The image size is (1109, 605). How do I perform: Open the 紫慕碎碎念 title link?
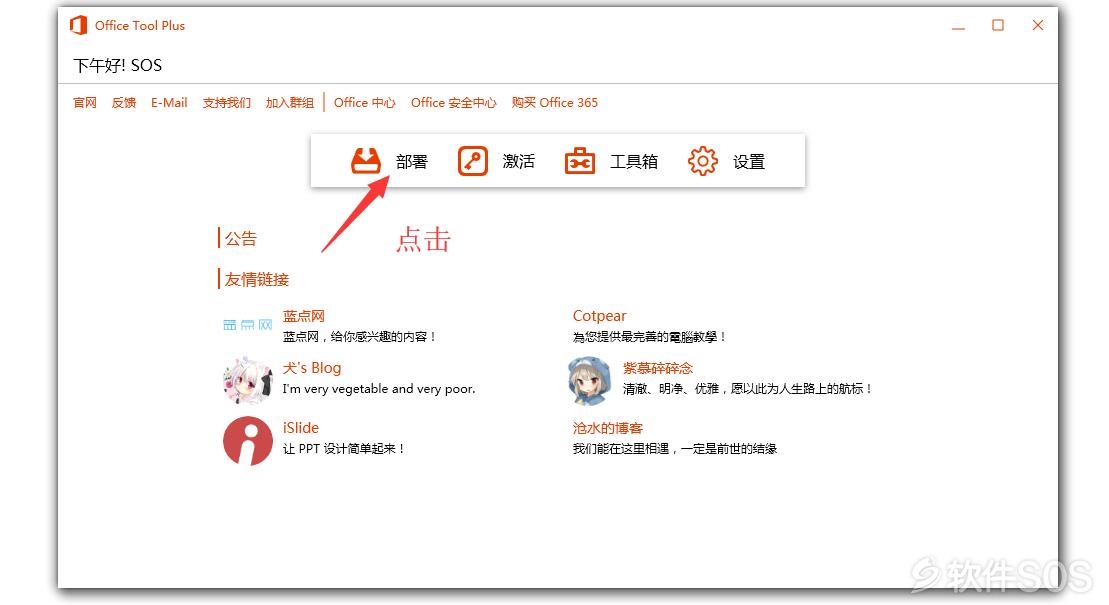(x=658, y=368)
